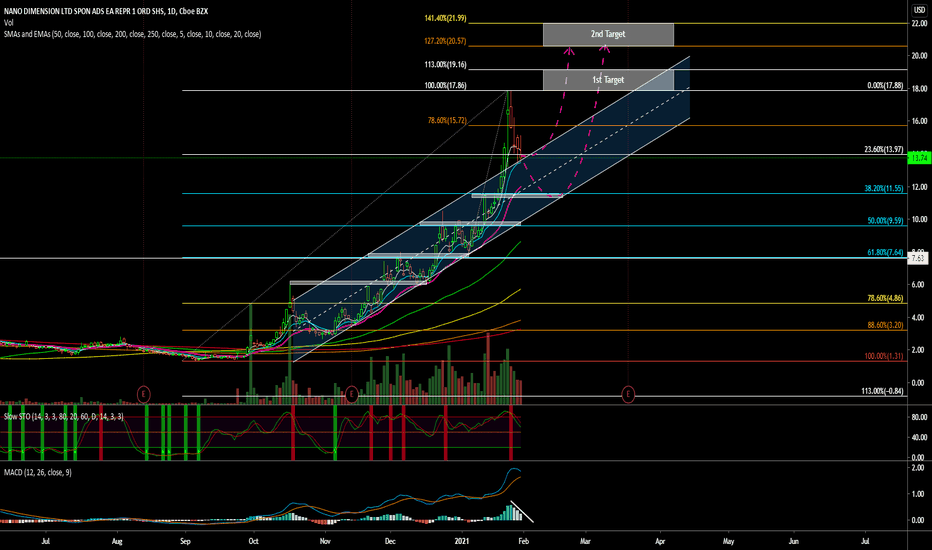Click the 50.00%(9.59) retracement label
Image resolution: width=932 pixels, height=550 pixels.
tap(885, 221)
